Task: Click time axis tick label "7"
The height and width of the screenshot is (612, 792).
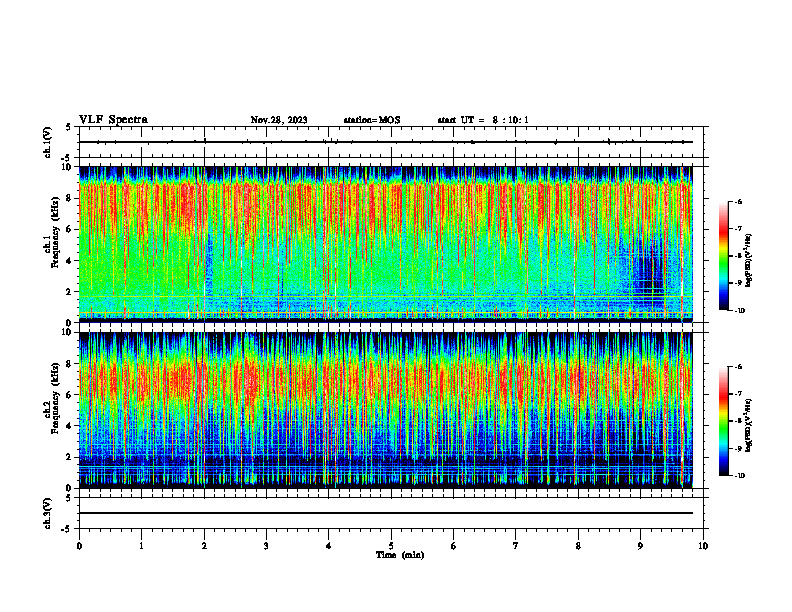Action: [x=516, y=546]
